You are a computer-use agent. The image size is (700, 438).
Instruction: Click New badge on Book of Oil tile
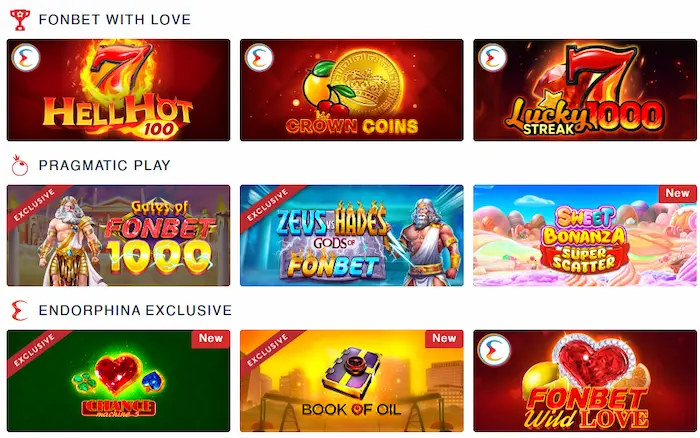[444, 338]
